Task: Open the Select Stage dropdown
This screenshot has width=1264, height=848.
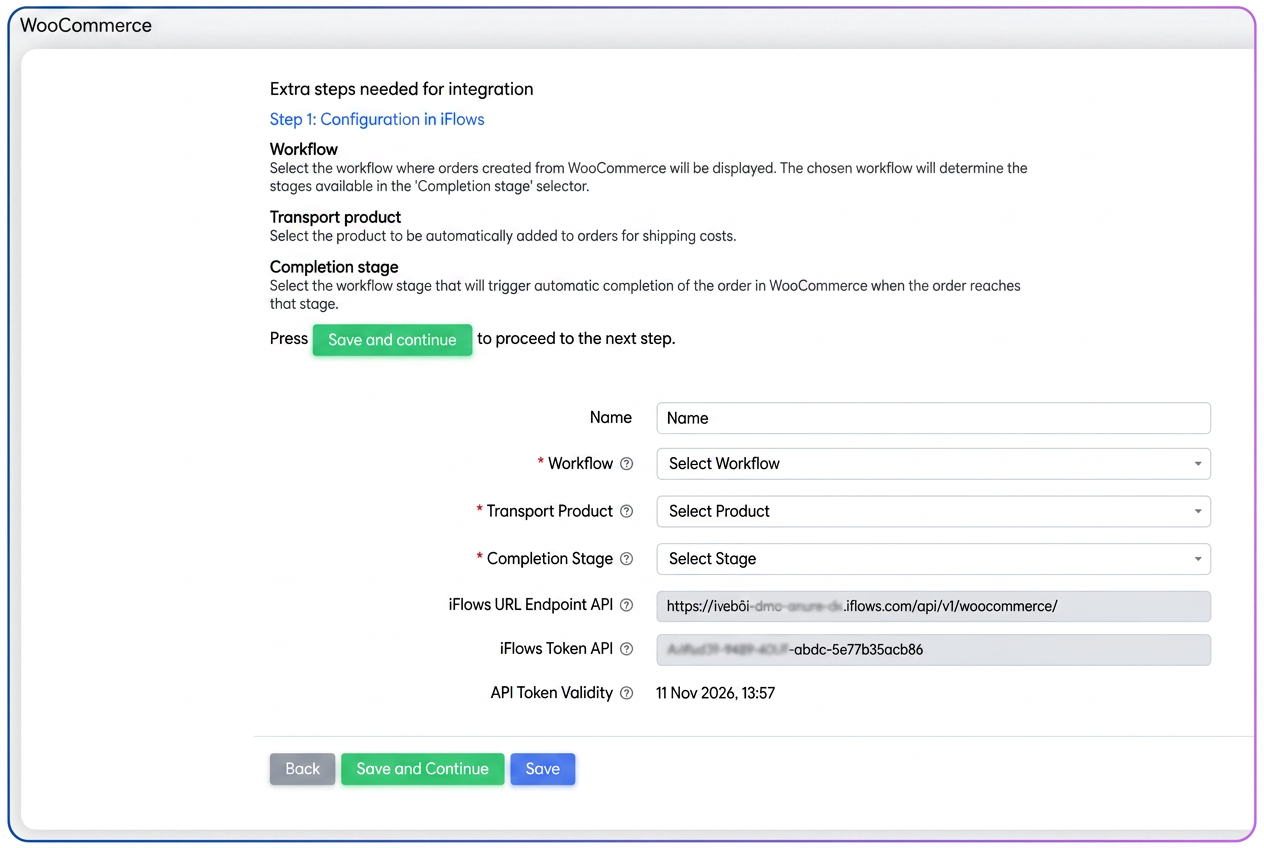Action: click(933, 559)
